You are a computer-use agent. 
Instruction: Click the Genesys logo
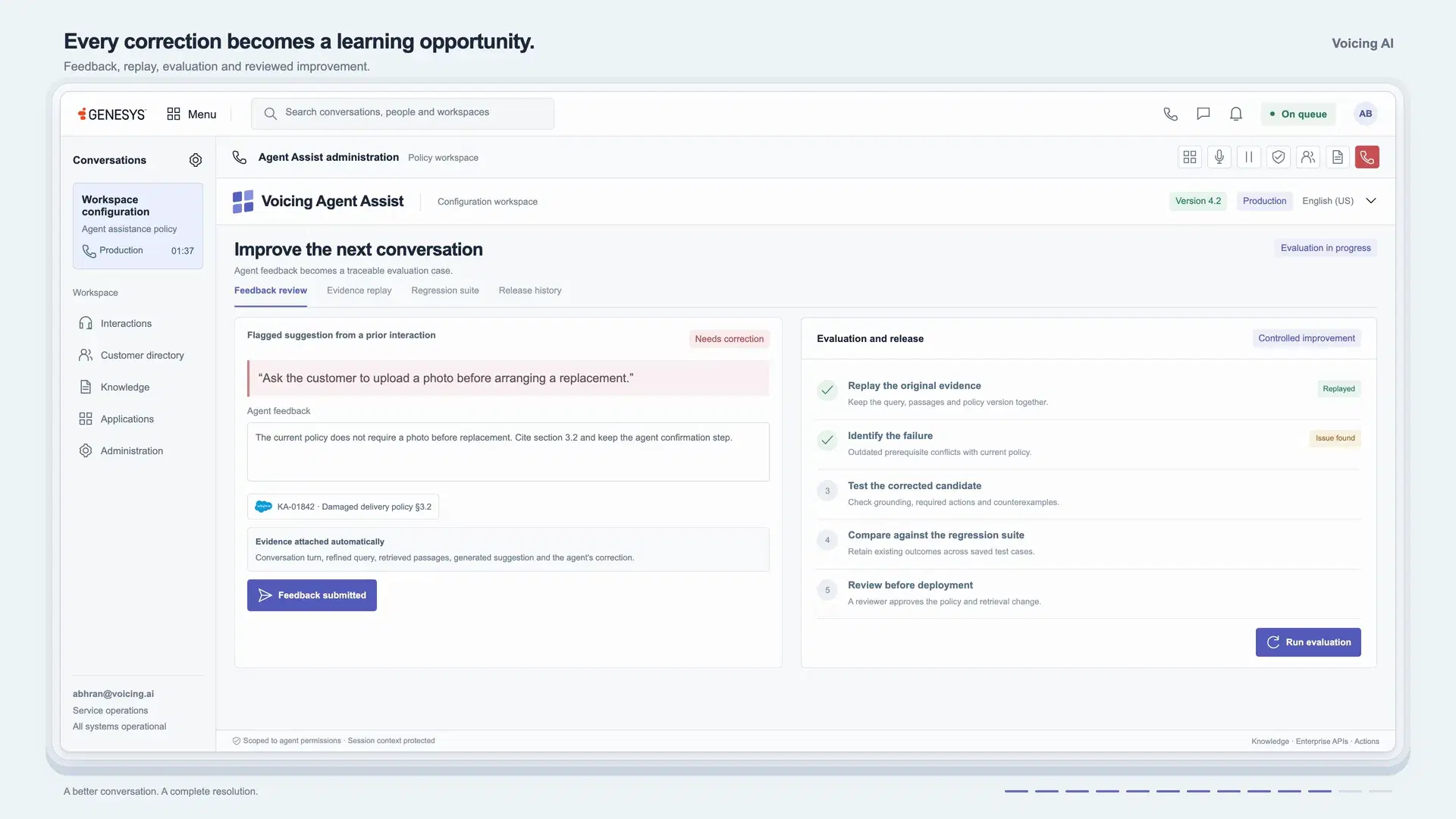(111, 115)
